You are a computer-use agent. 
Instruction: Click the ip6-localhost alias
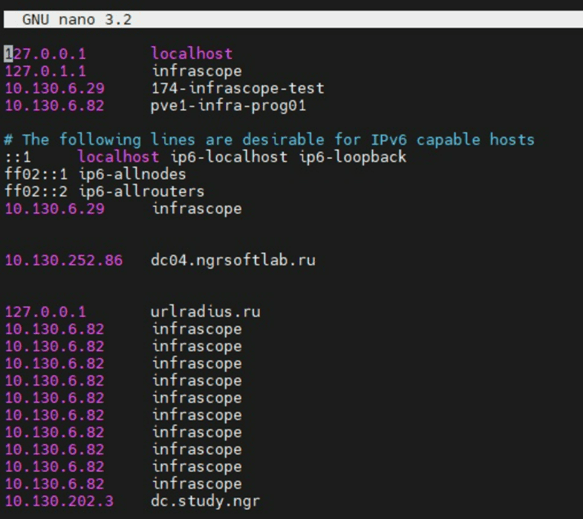tap(229, 157)
